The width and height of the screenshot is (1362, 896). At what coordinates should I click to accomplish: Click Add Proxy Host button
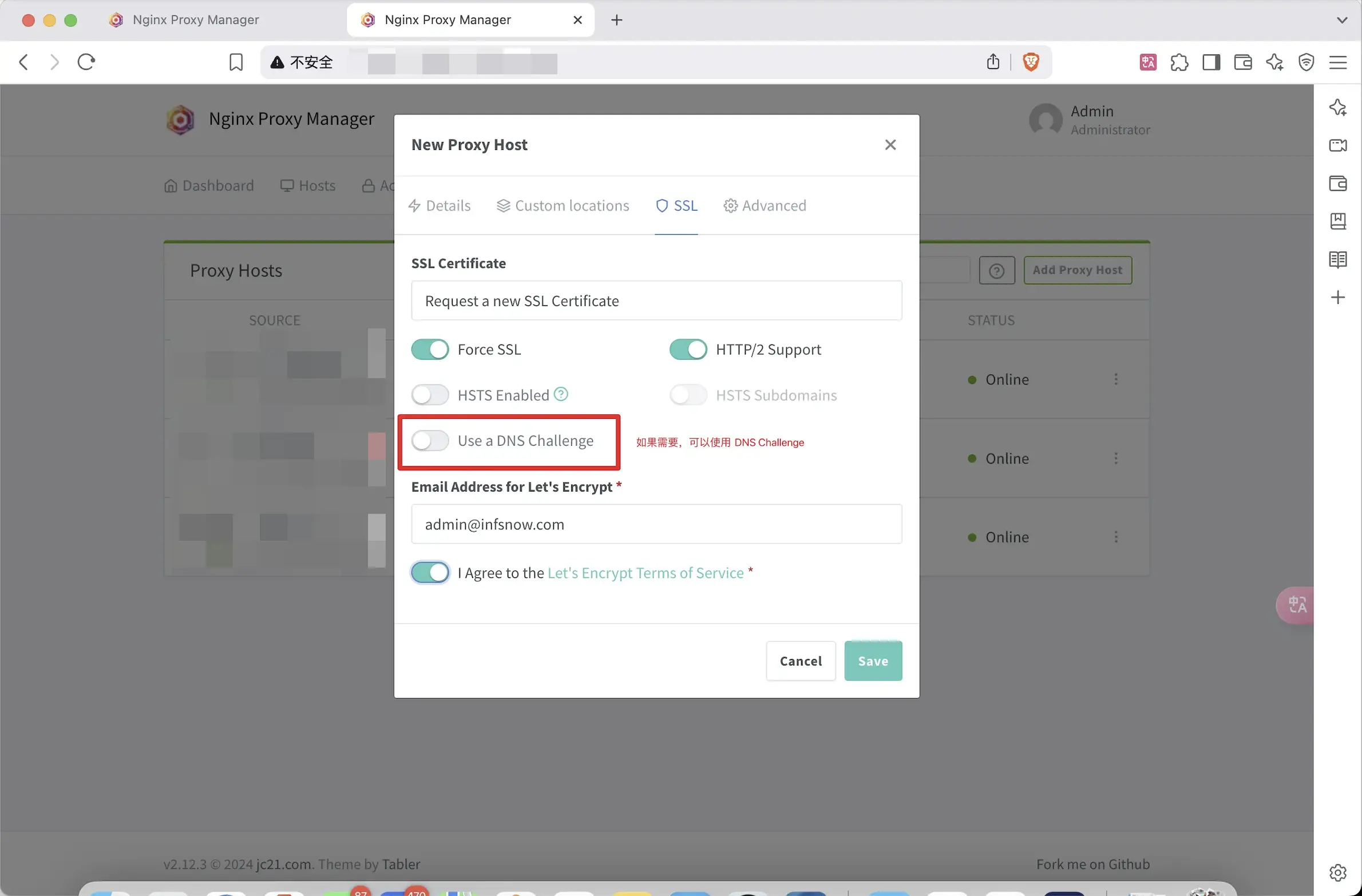(x=1078, y=270)
